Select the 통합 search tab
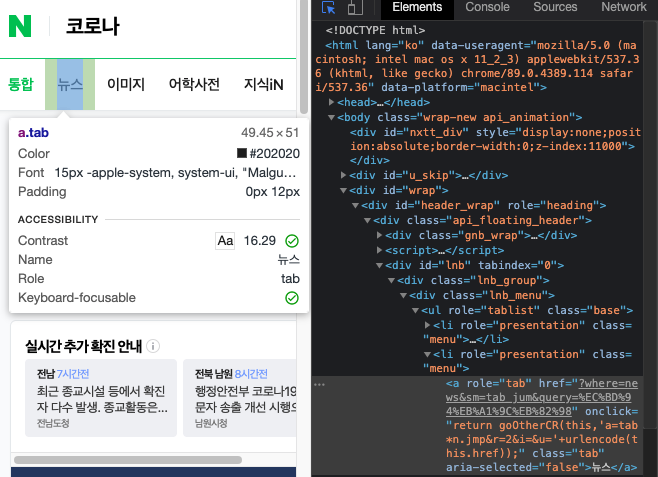Viewport: 658px width, 477px height. 21,84
